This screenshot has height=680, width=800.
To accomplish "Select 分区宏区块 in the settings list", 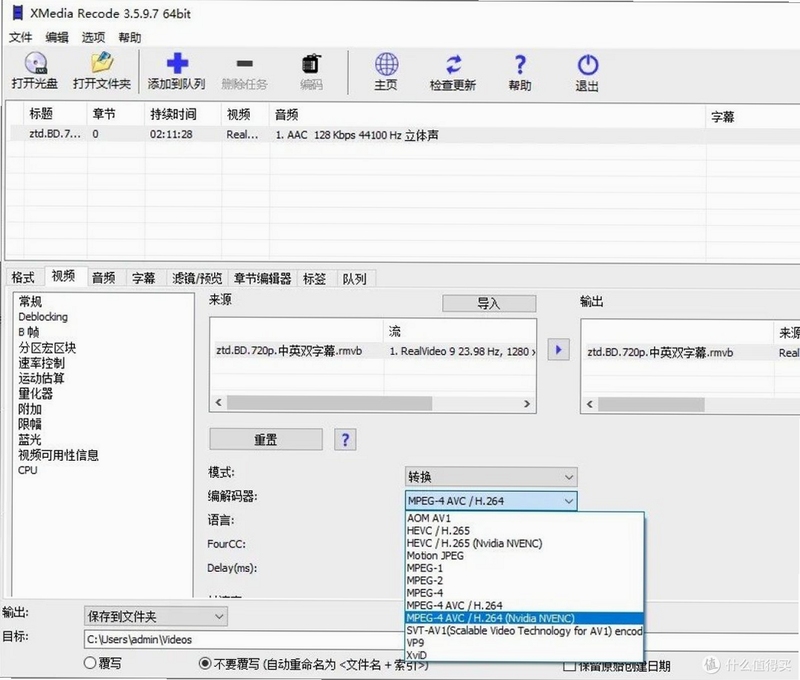I will 47,347.
